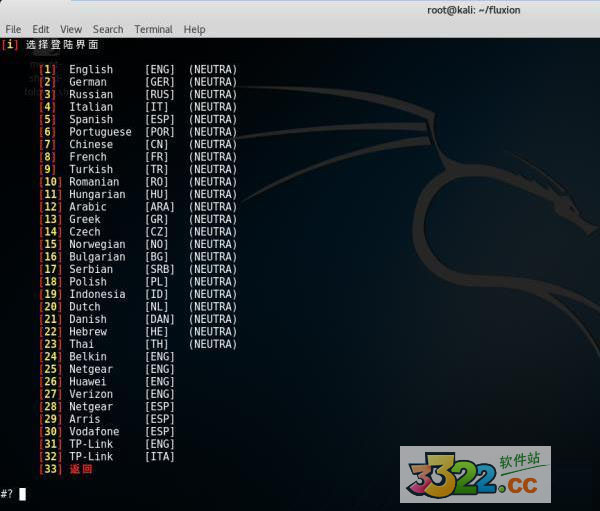Image resolution: width=600 pixels, height=511 pixels.
Task: Click the Czech language entry
Action: (85, 232)
